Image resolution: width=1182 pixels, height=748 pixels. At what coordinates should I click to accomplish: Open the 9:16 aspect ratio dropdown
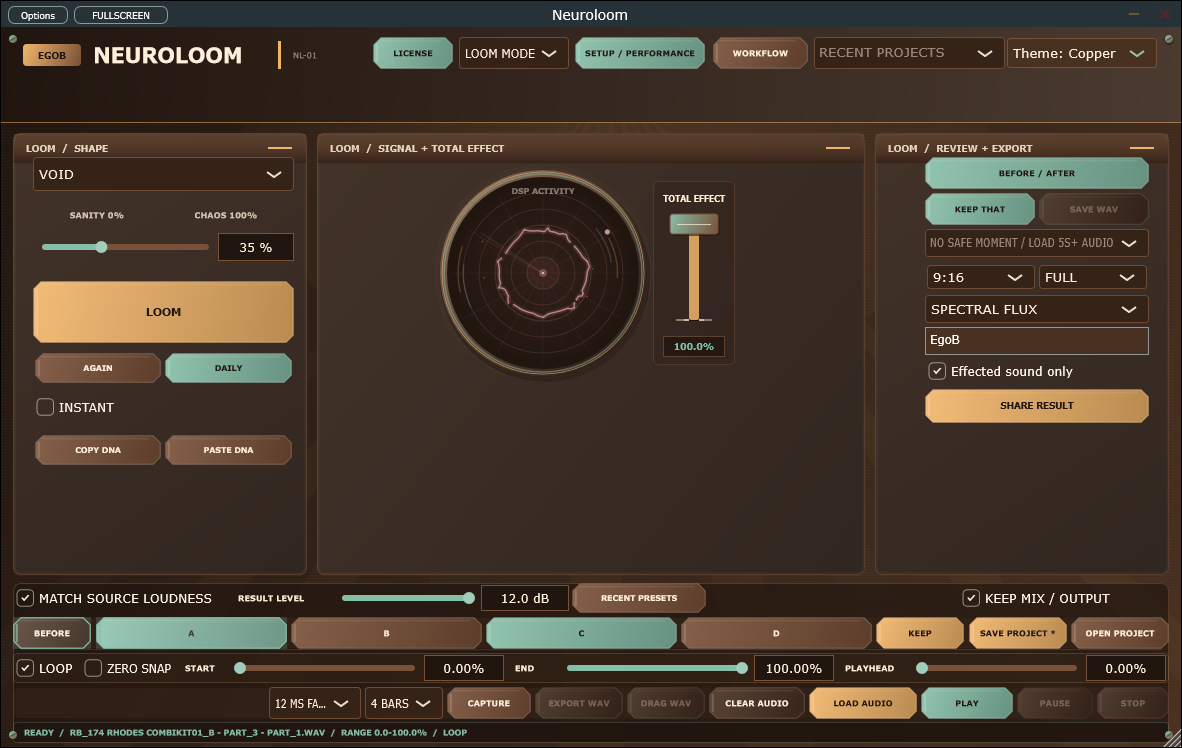(x=979, y=277)
